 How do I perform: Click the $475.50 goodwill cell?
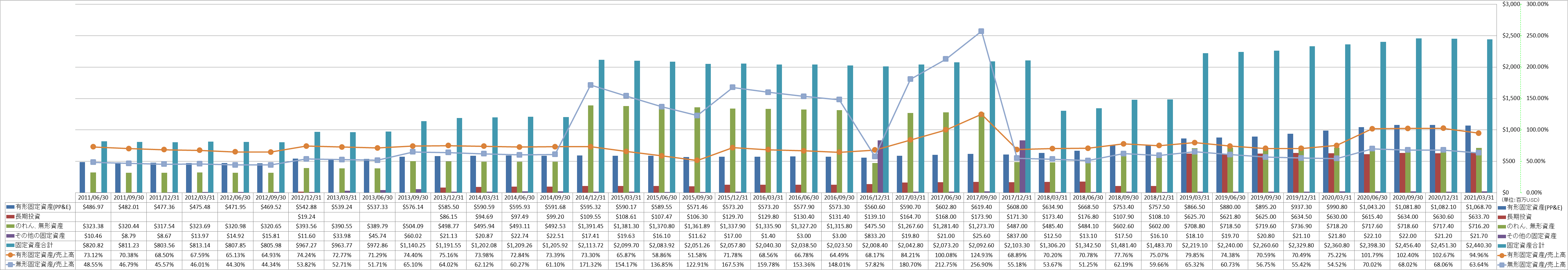click(874, 226)
